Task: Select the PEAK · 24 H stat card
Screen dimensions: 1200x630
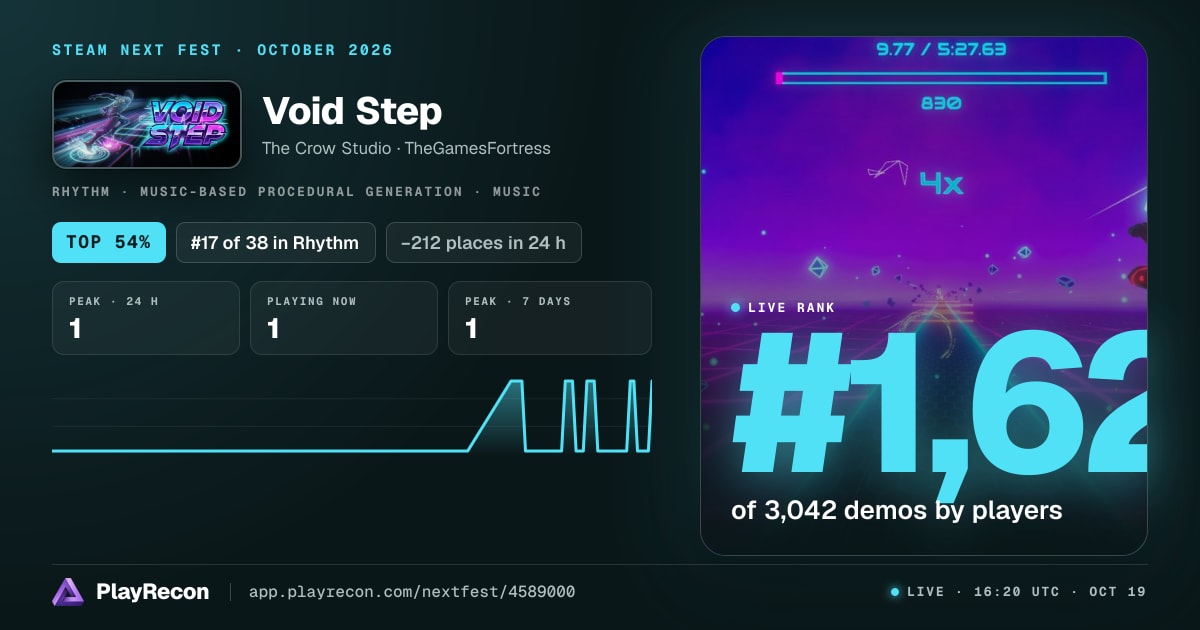Action: tap(146, 318)
